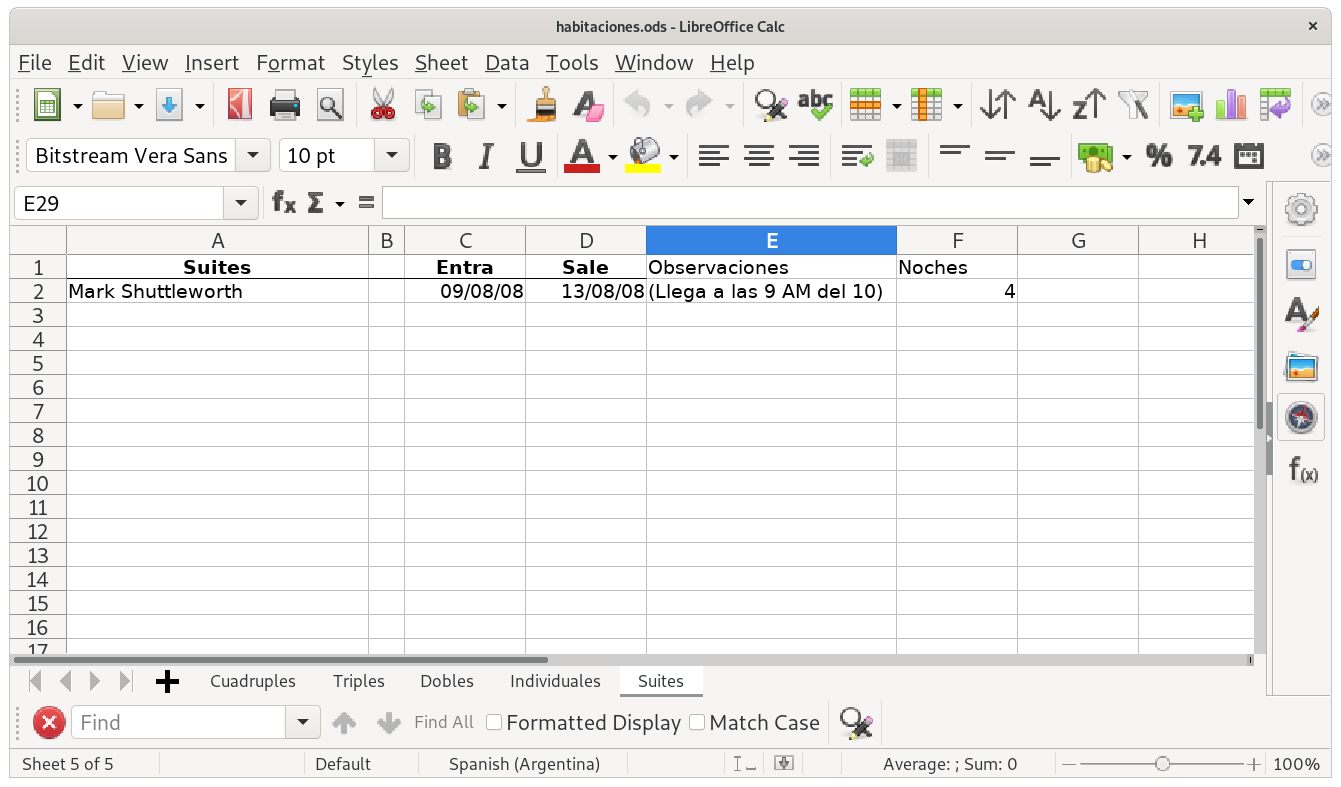Click the Merge and Center Cells icon
This screenshot has height=787, width=1341.
pos(901,155)
